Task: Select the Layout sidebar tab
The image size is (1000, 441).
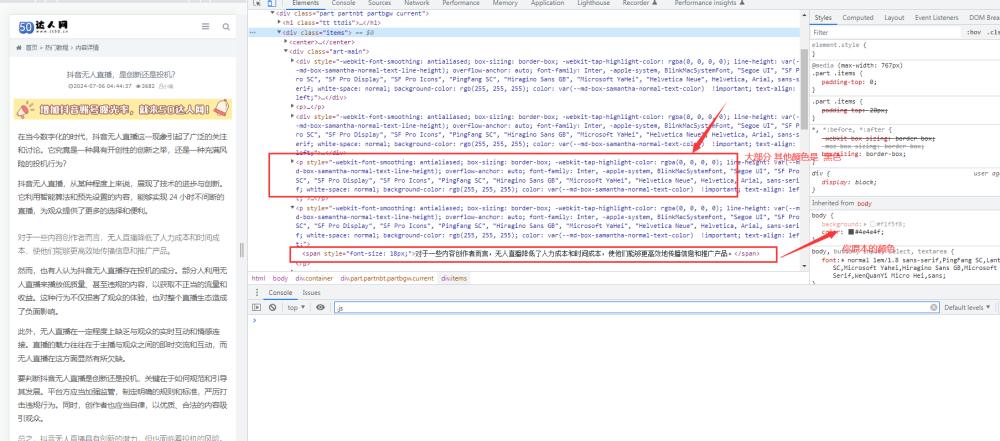Action: 894,17
